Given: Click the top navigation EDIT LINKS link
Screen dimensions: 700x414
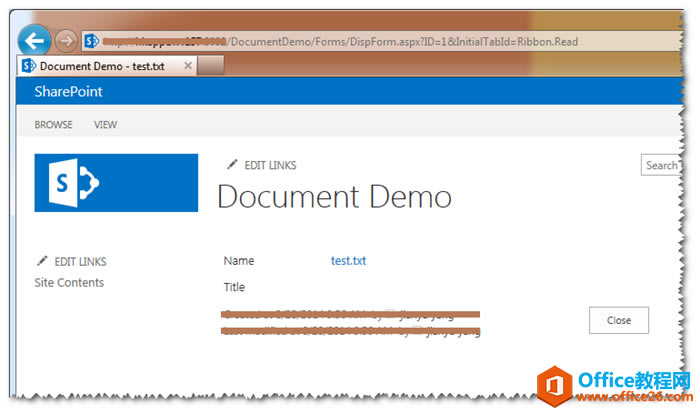Looking at the screenshot, I should (x=270, y=165).
